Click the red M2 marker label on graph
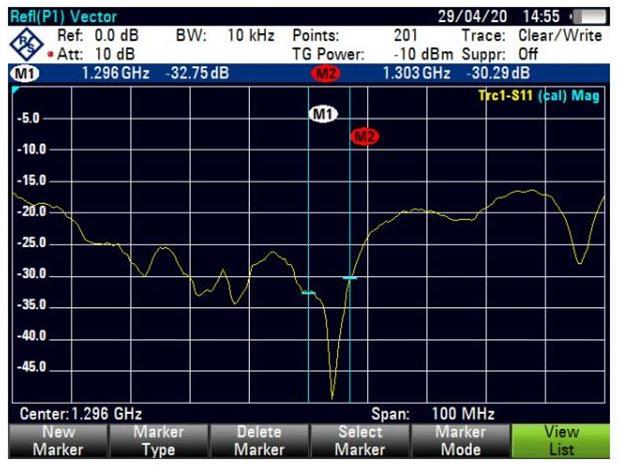This screenshot has width=620, height=467. pyautogui.click(x=365, y=137)
